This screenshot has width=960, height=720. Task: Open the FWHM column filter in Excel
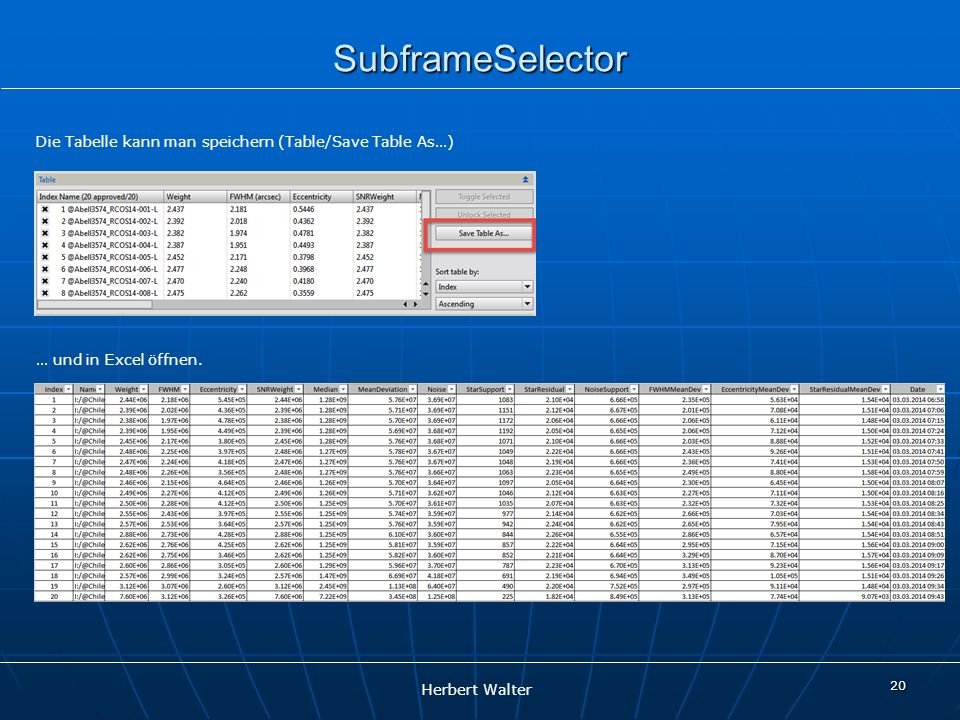tap(185, 389)
